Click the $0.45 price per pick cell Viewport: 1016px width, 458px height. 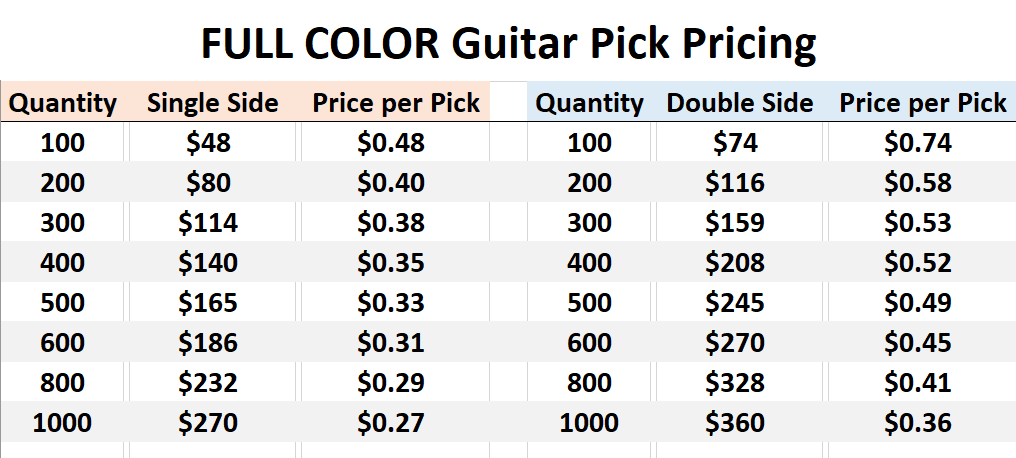point(918,343)
